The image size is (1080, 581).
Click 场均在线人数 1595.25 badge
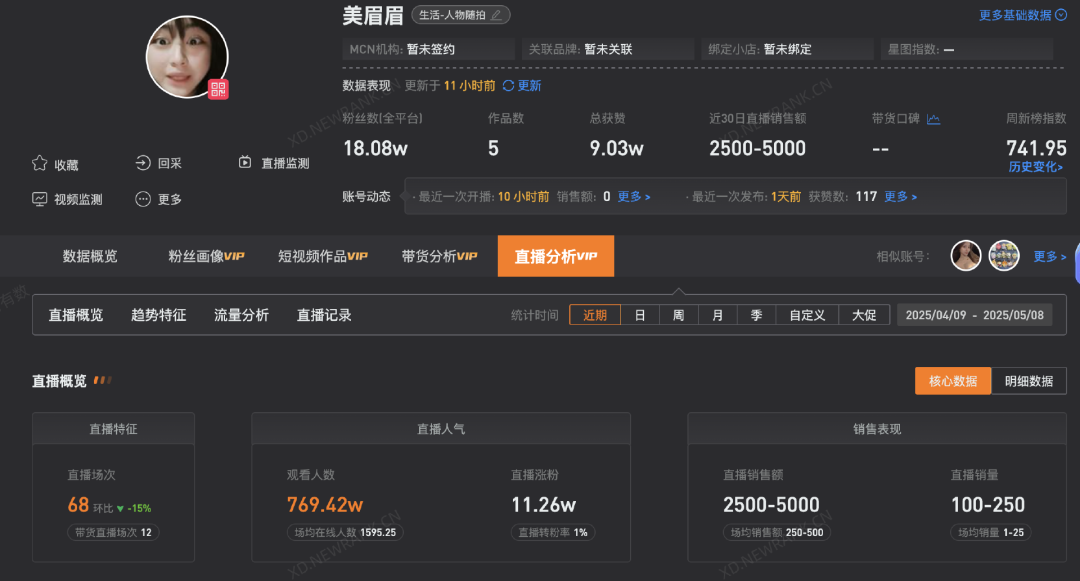pyautogui.click(x=345, y=532)
